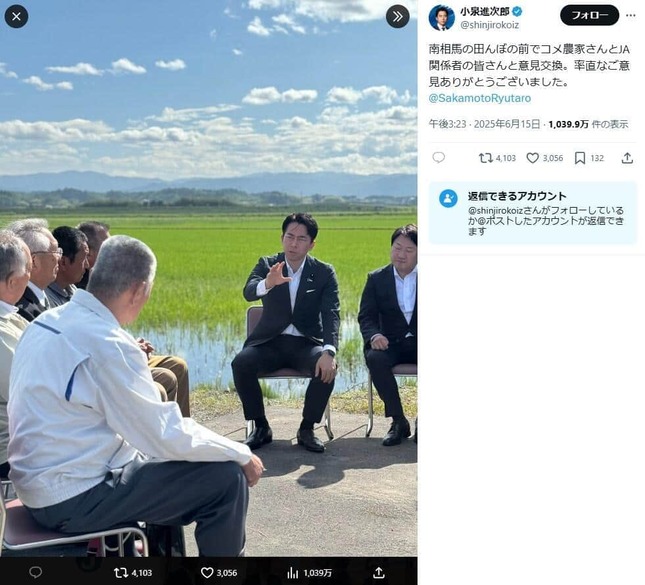Image resolution: width=645 pixels, height=585 pixels.
Task: View the 1,039.9万 件の表示 view count
Action: click(588, 124)
